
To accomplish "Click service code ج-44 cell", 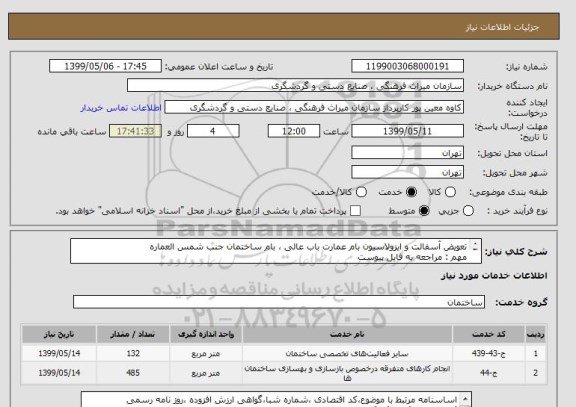I will (489, 373).
